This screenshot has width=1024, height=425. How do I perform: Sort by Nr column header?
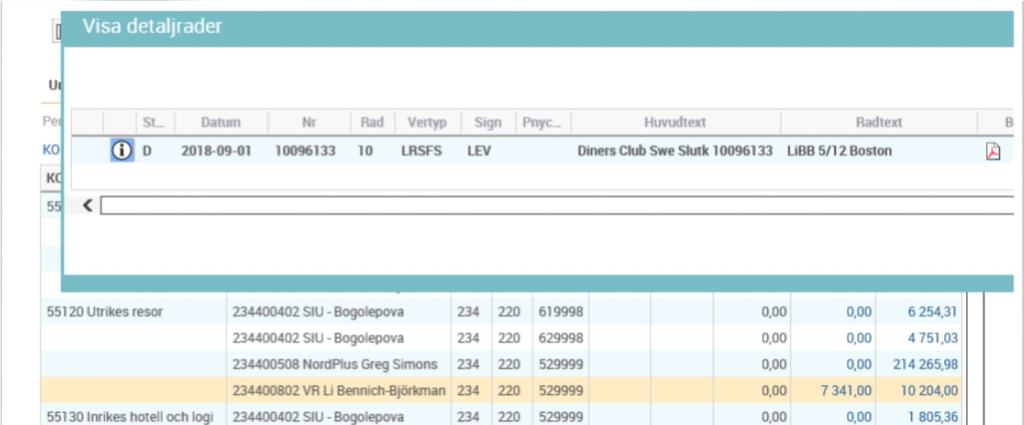point(309,122)
